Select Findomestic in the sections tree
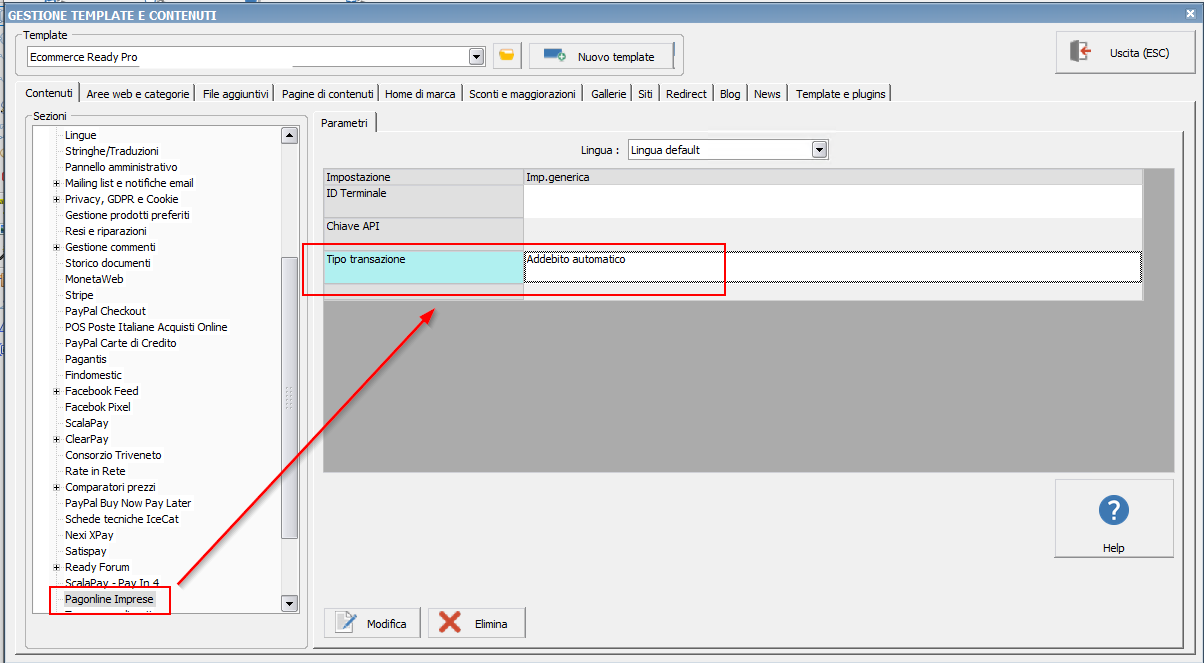The height and width of the screenshot is (663, 1204). pos(94,375)
